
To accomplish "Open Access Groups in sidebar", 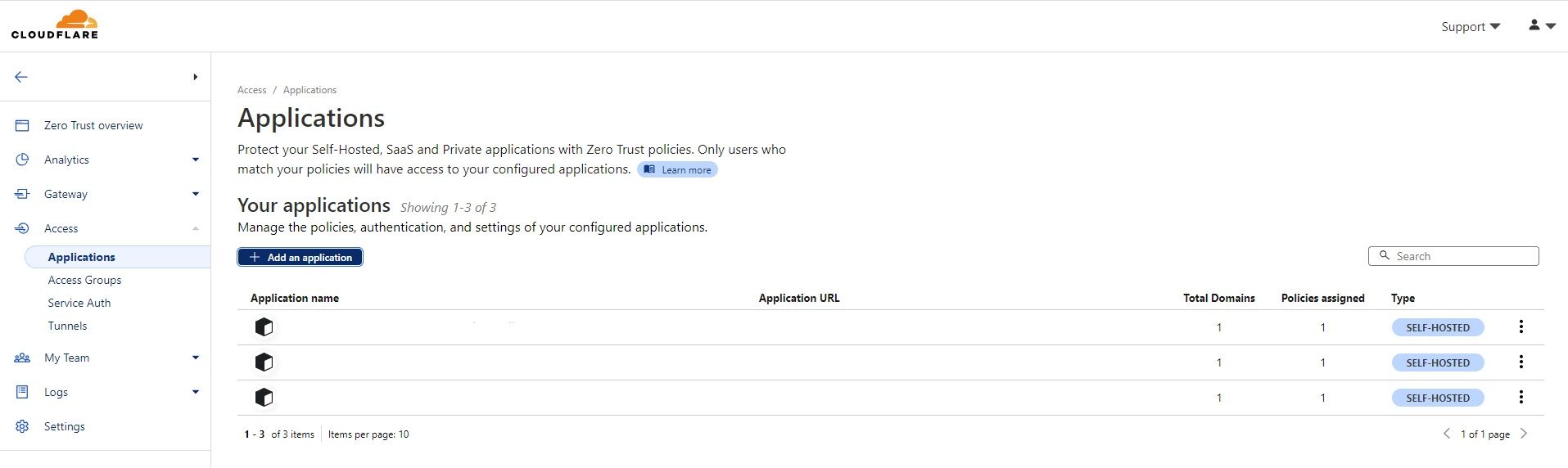I will point(84,280).
